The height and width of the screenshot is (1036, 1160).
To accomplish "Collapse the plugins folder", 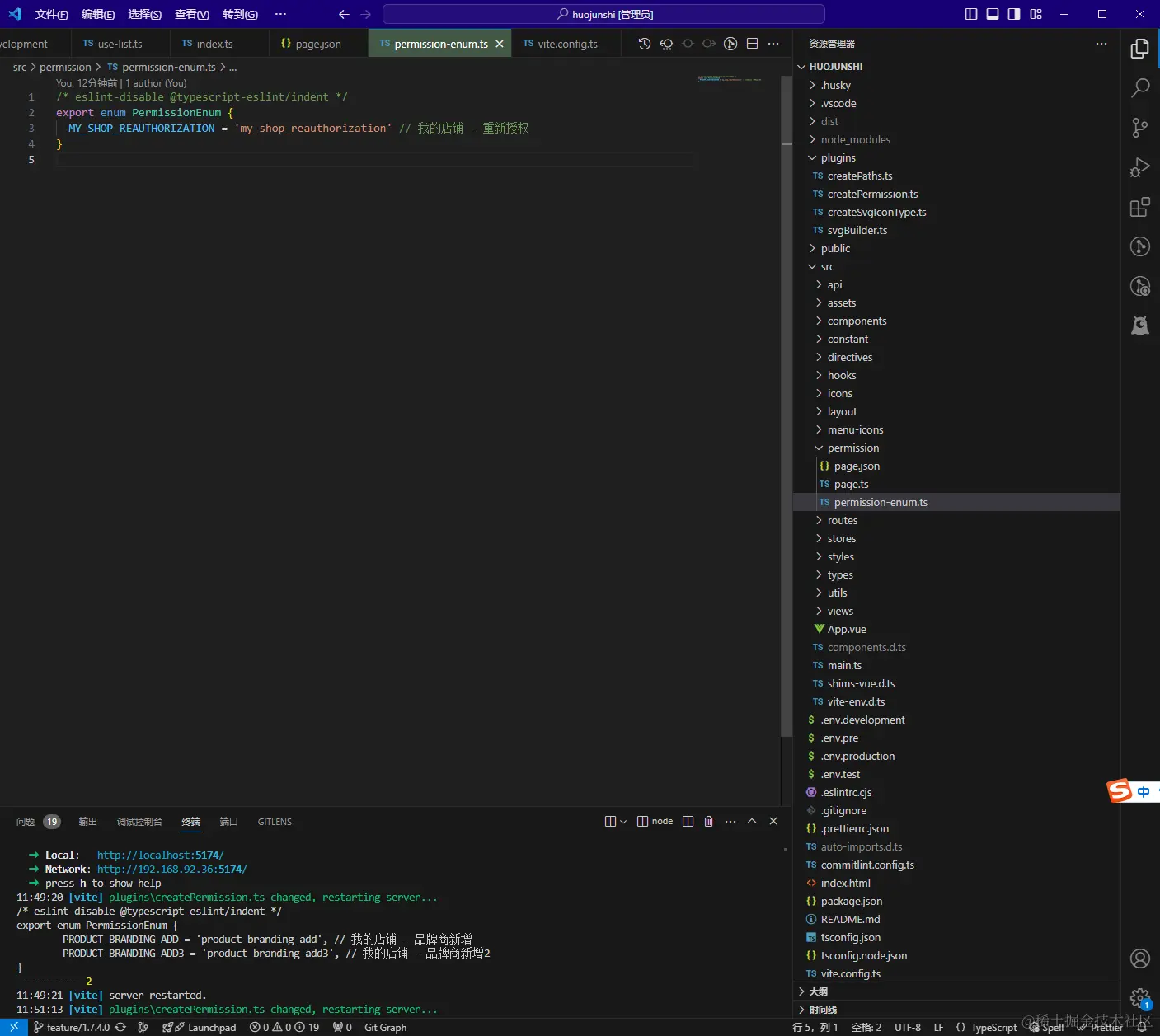I will tap(956, 157).
